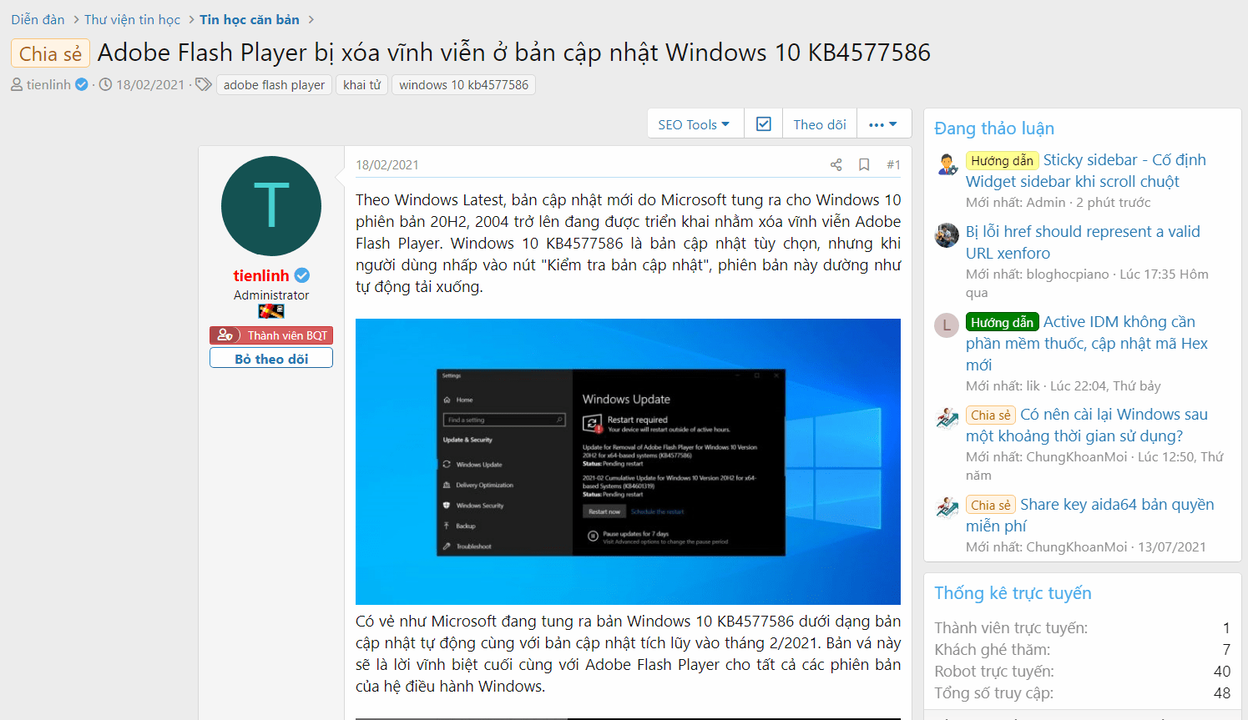Click the 18/02/2021 timestamp in post header

coord(387,165)
